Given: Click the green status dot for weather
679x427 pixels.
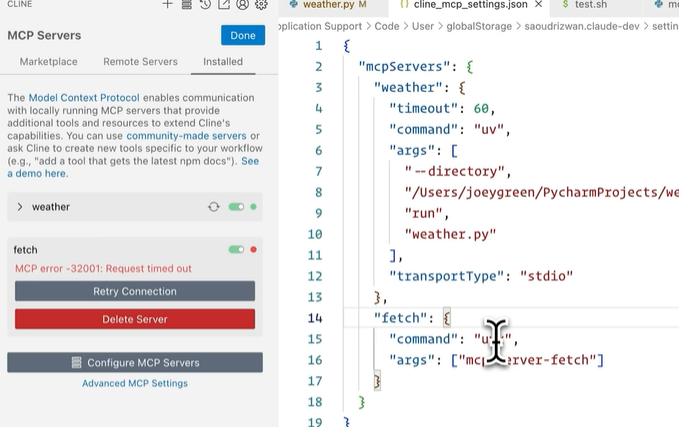Looking at the screenshot, I should point(253,207).
